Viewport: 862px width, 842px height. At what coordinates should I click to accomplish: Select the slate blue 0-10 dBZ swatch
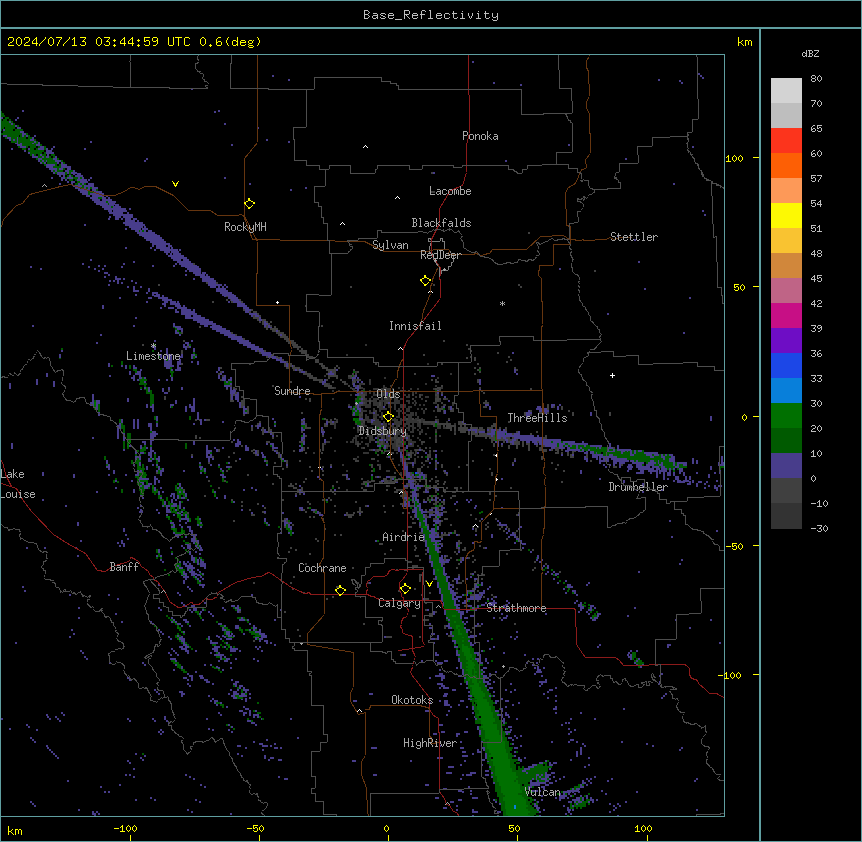[x=786, y=466]
